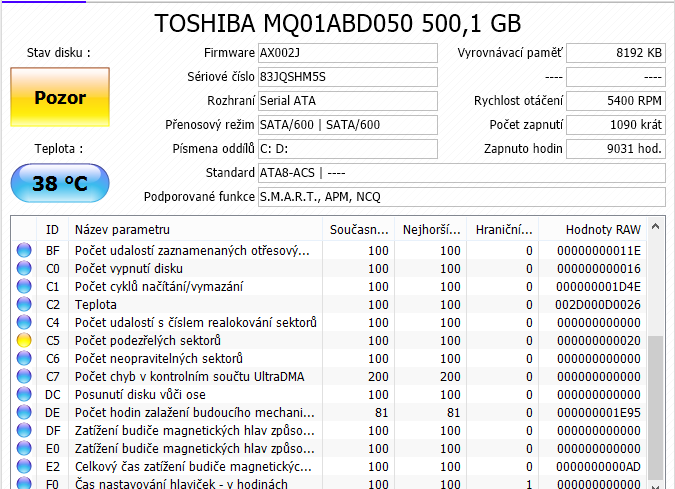This screenshot has width=675, height=489.
Task: Select 'Počet udalostí s číslem realokování sektorů'
Action: 329,323
